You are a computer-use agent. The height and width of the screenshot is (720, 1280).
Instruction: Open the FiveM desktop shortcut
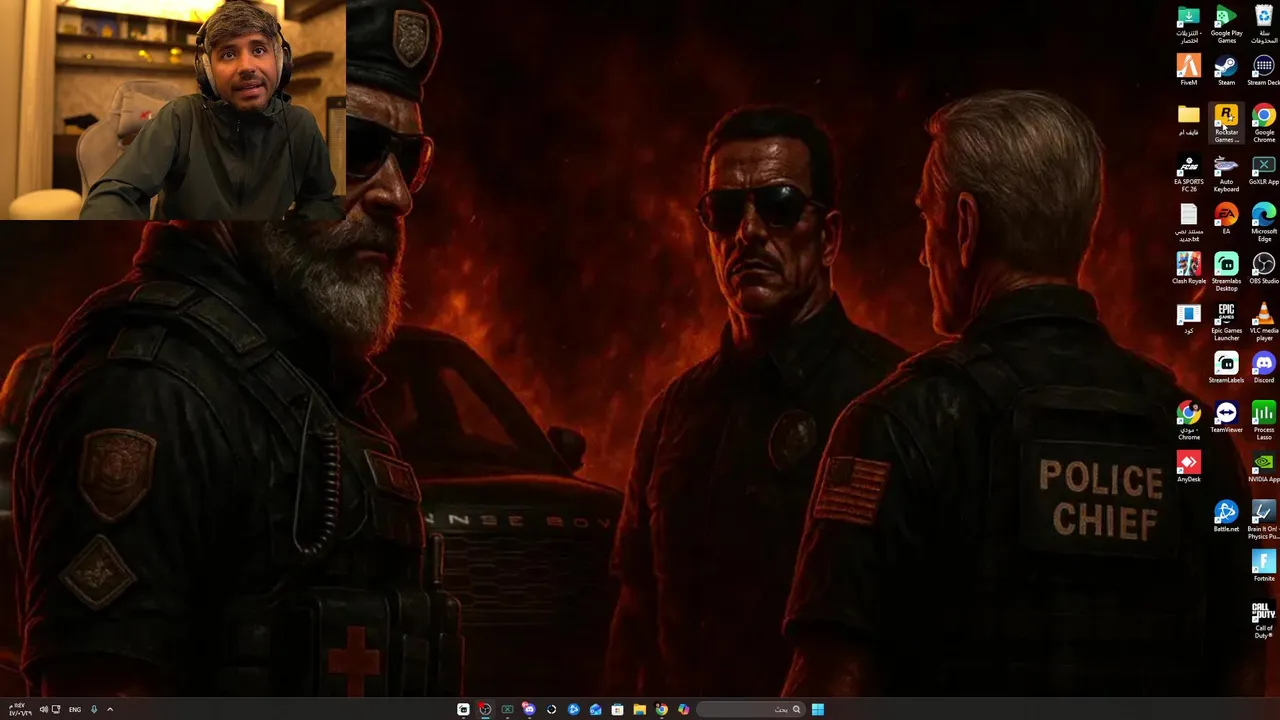tap(1188, 70)
